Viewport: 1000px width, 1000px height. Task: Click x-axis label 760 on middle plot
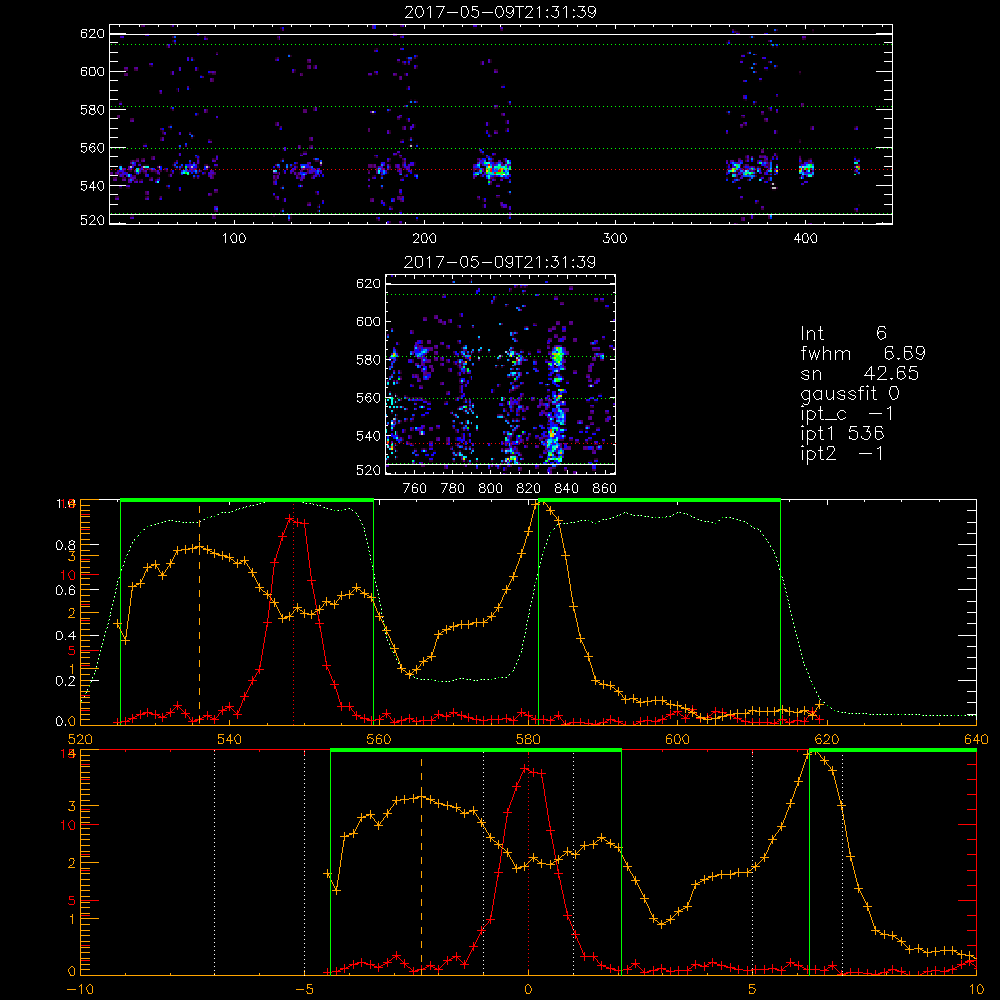(415, 489)
